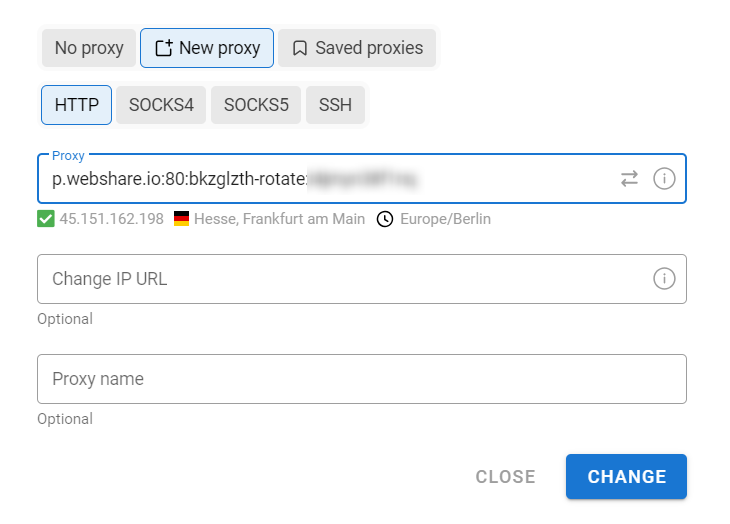Screen dimensions: 730x524
Task: Focus the Change IP URL field
Action: coord(362,279)
